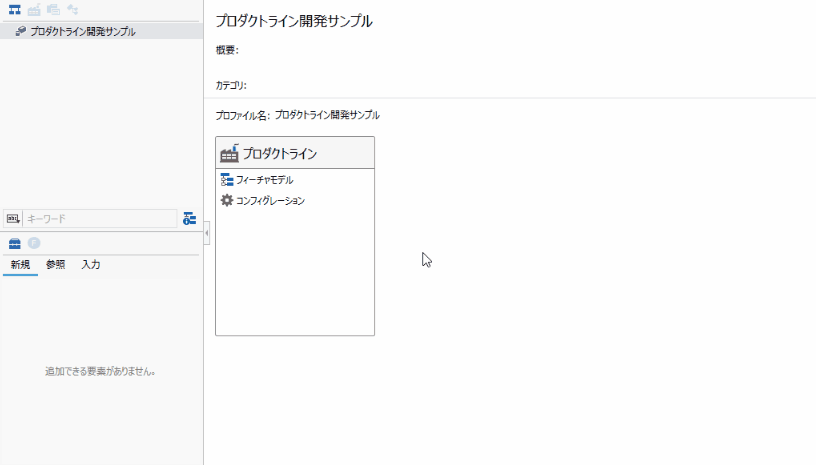Open the コンフィグレーション item
The height and width of the screenshot is (465, 816).
coord(270,201)
